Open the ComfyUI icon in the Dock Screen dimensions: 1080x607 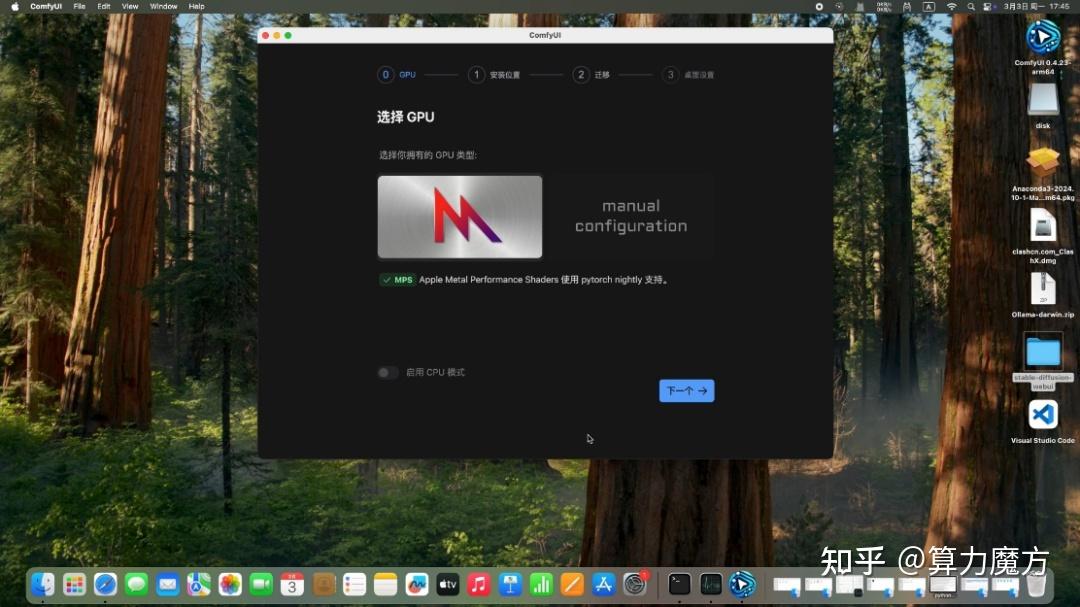coord(743,585)
